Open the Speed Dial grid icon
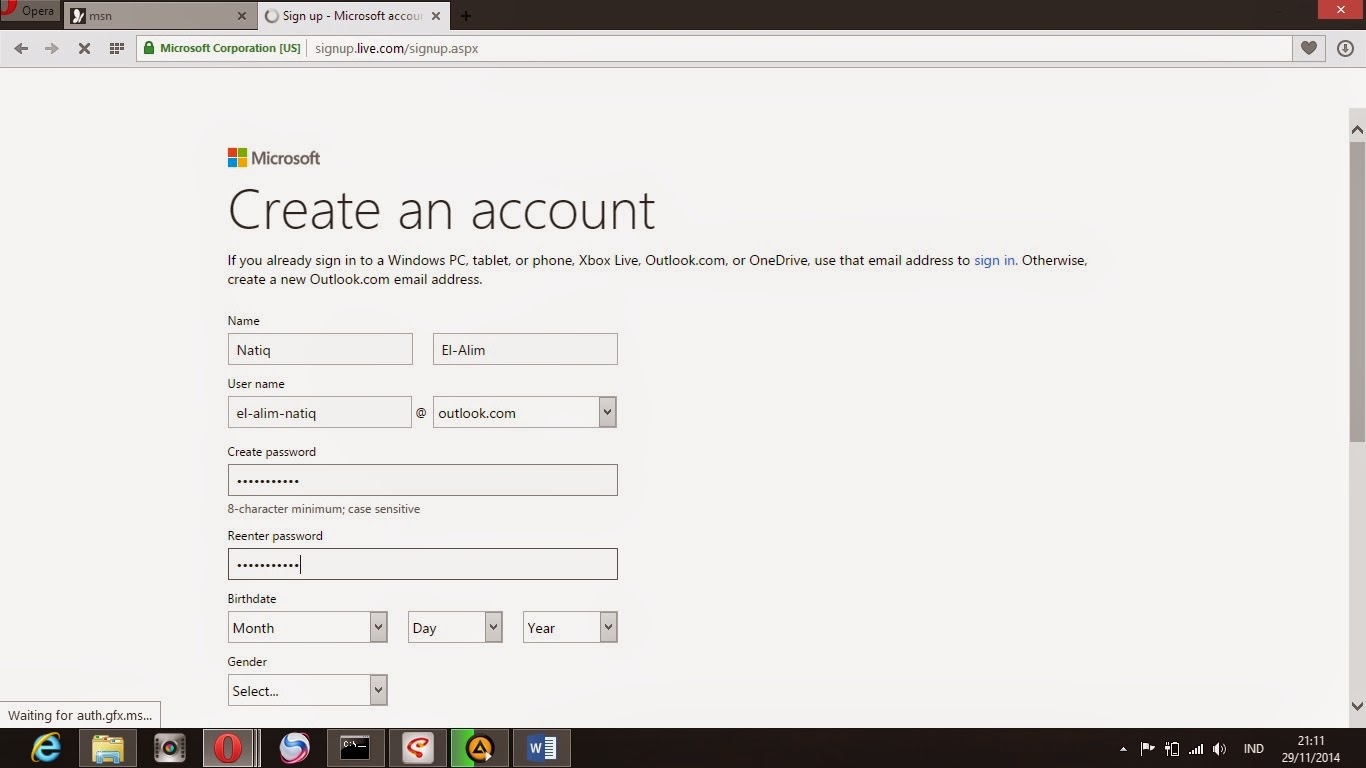This screenshot has height=768, width=1366. [116, 48]
